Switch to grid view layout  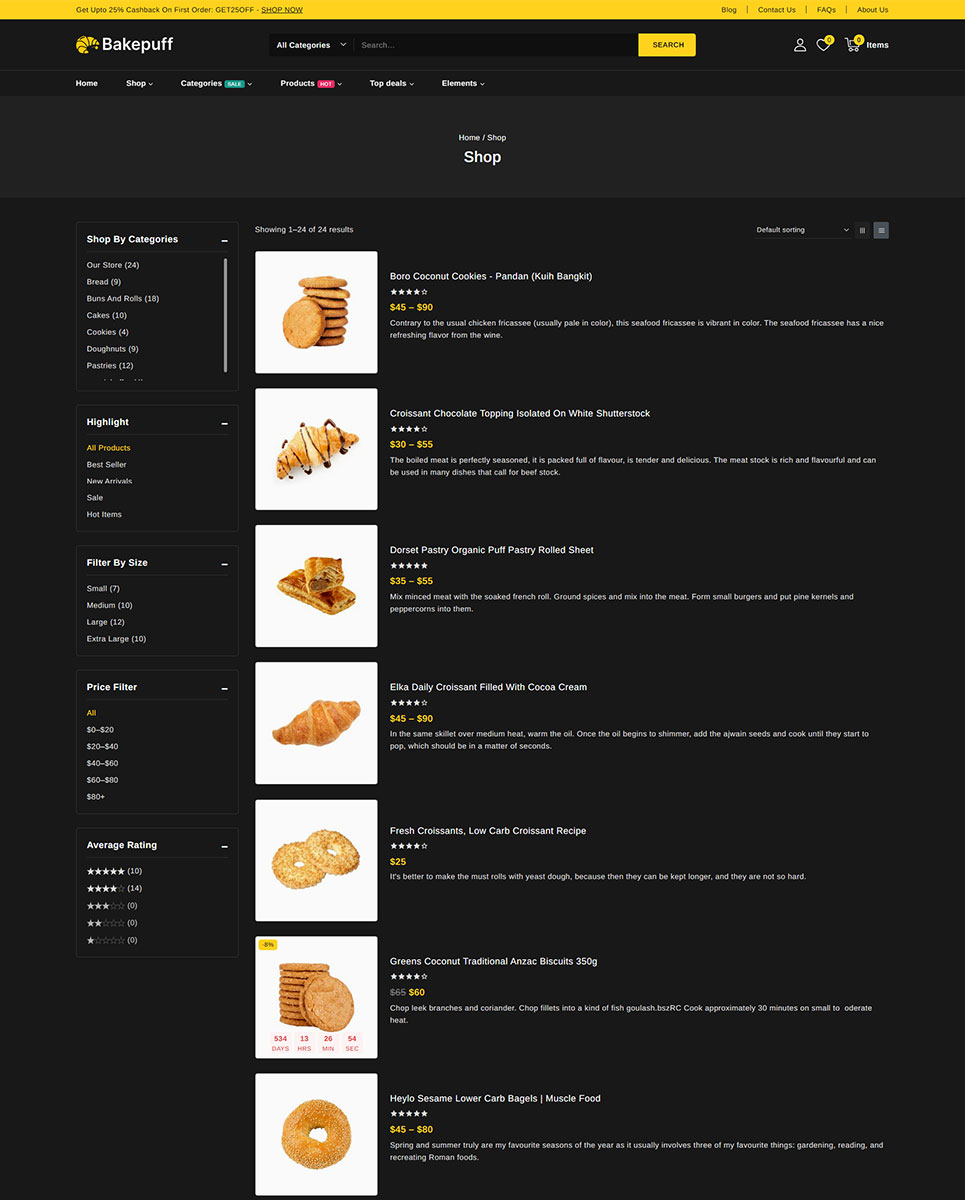[863, 230]
